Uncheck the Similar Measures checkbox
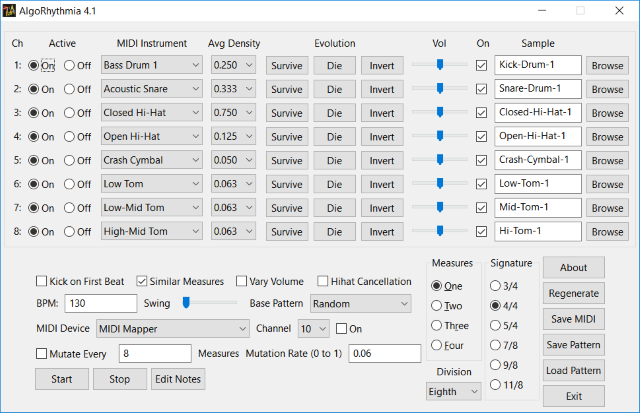The width and height of the screenshot is (640, 413). click(x=142, y=281)
